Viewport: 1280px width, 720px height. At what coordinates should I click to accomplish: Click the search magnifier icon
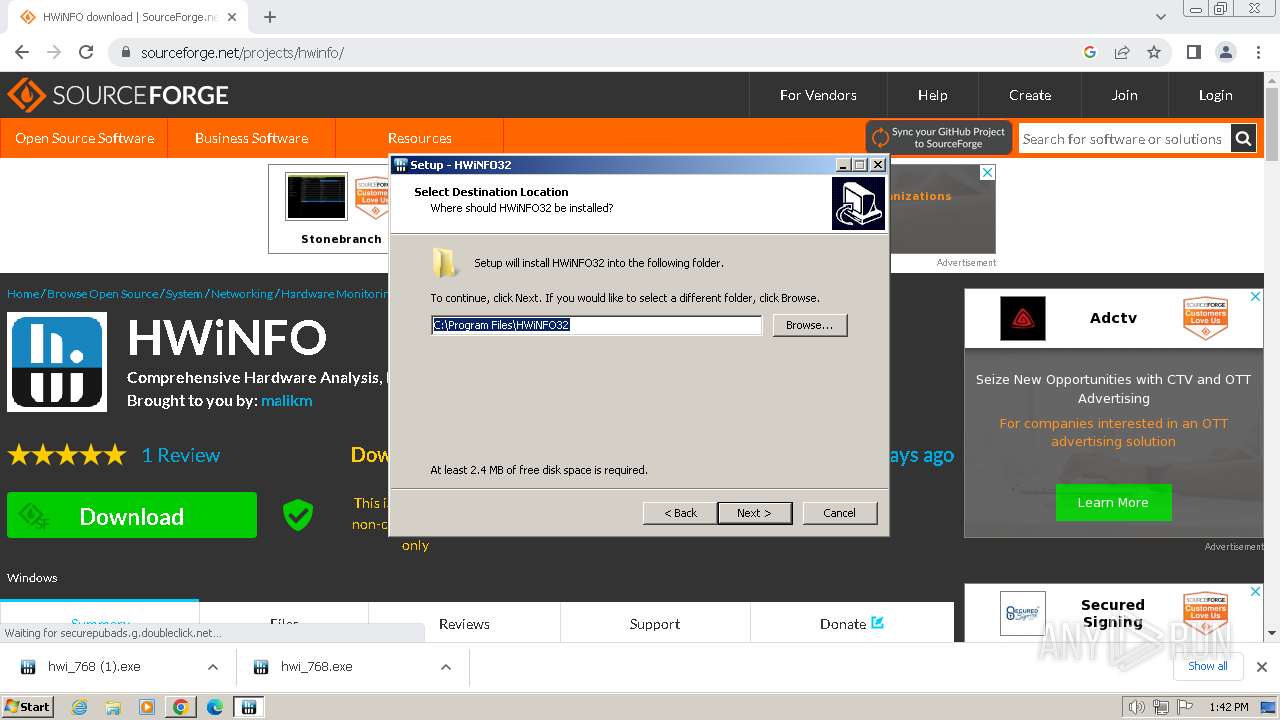(1243, 139)
